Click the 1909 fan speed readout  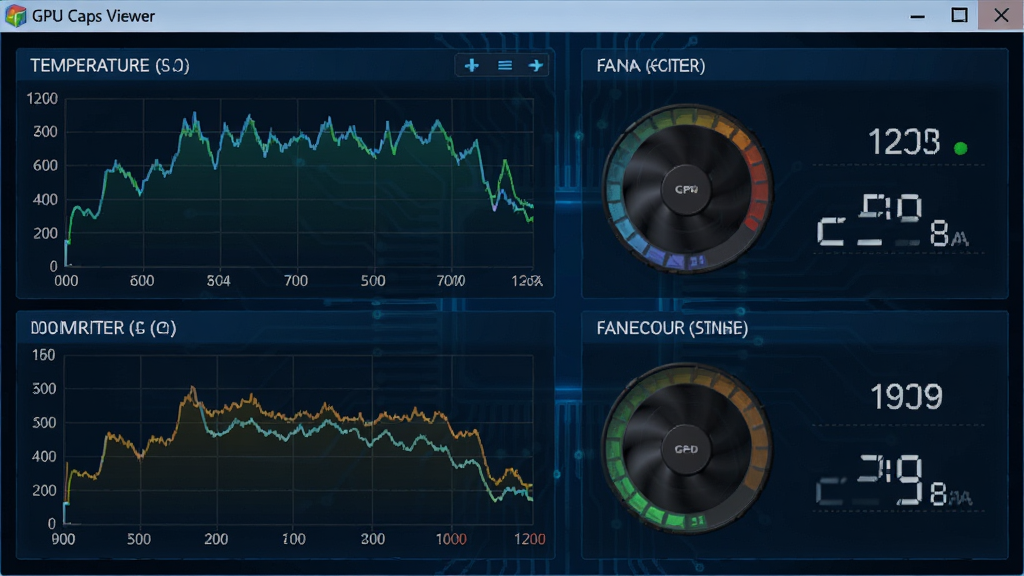906,396
